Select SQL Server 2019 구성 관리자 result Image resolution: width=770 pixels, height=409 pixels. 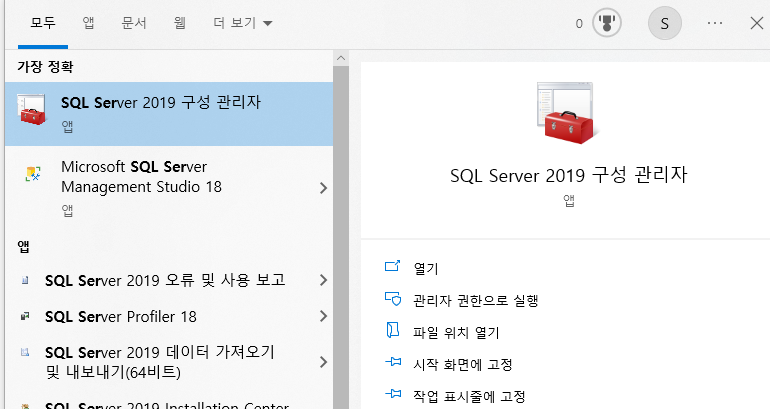click(169, 114)
